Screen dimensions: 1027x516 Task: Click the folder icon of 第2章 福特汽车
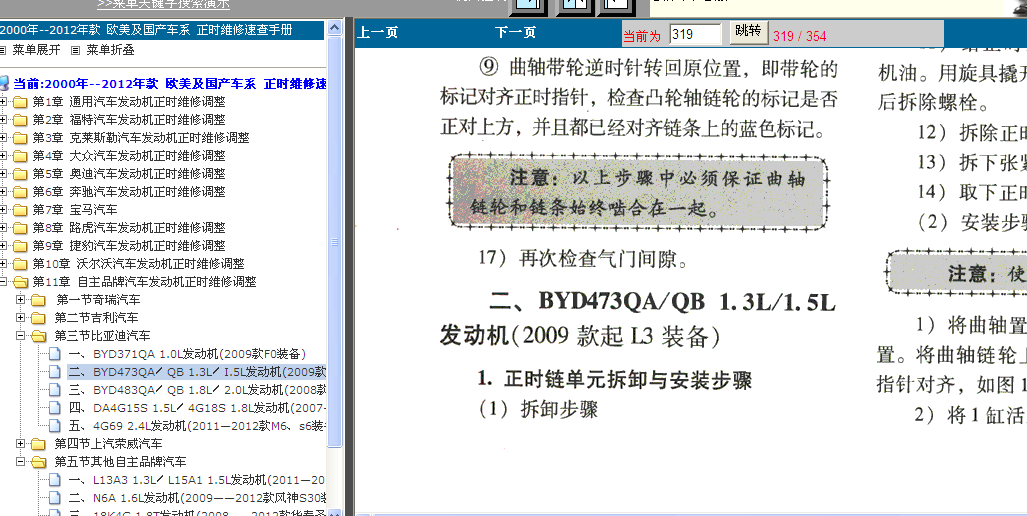click(20, 120)
